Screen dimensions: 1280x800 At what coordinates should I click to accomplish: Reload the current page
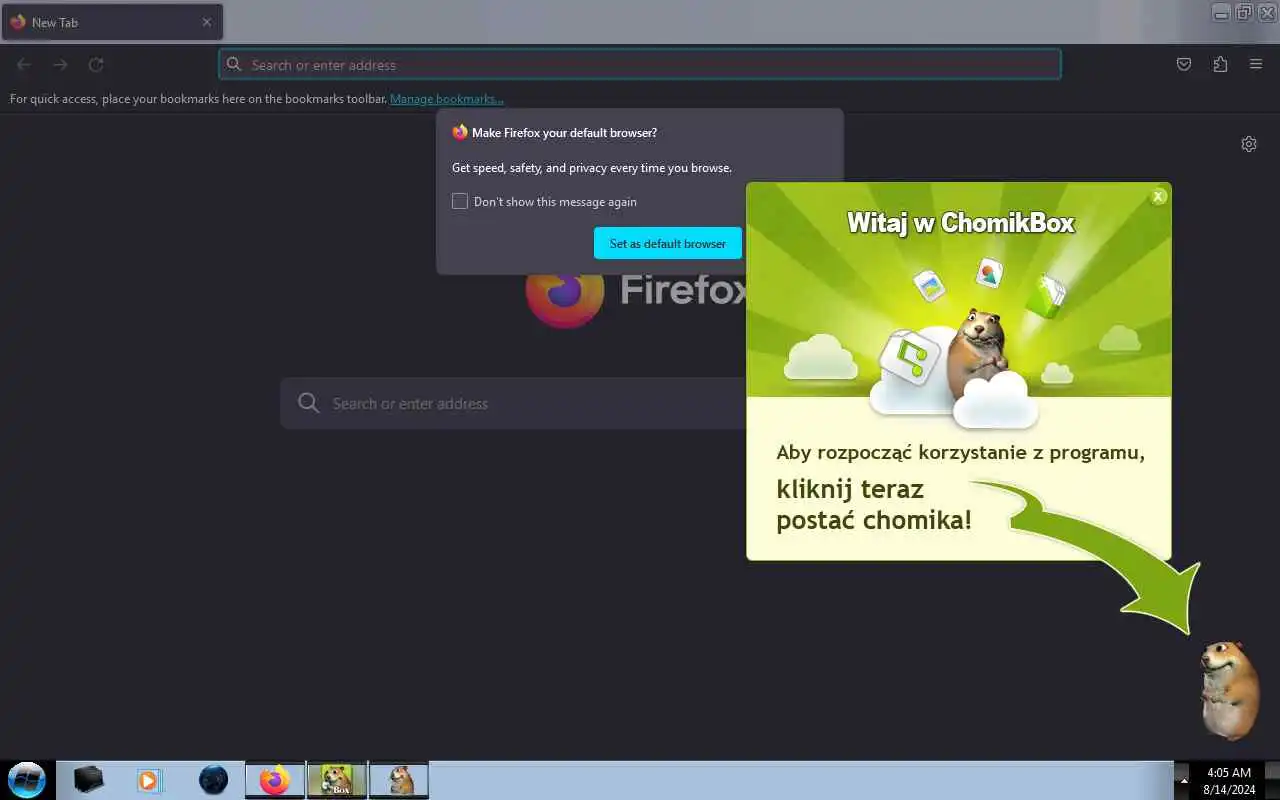(96, 65)
